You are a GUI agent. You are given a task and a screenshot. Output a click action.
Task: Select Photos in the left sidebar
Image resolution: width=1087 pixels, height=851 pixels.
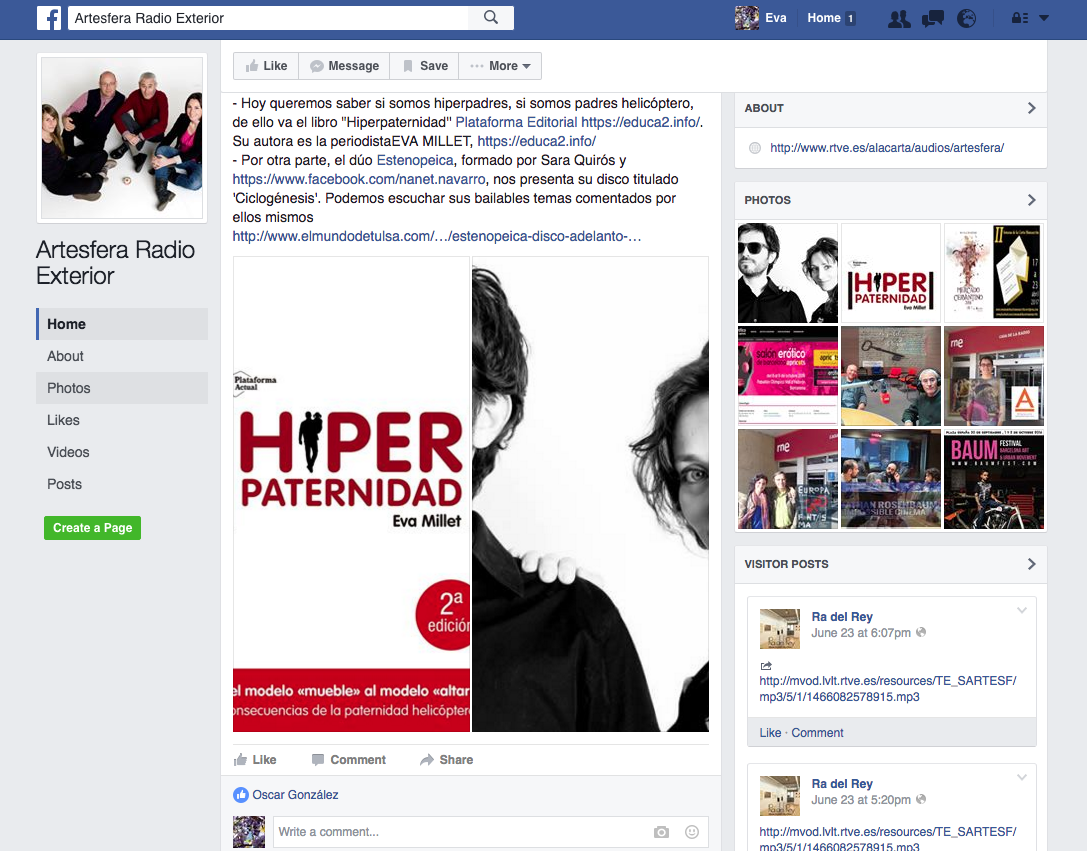(x=69, y=388)
